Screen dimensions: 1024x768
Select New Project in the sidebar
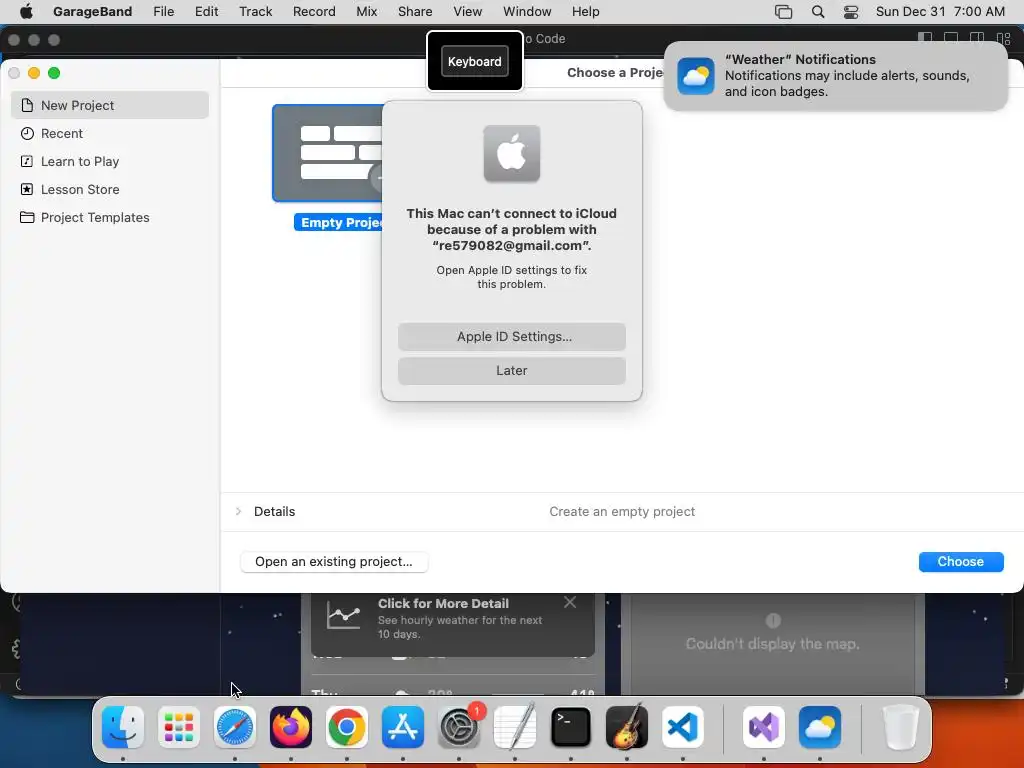pyautogui.click(x=110, y=105)
